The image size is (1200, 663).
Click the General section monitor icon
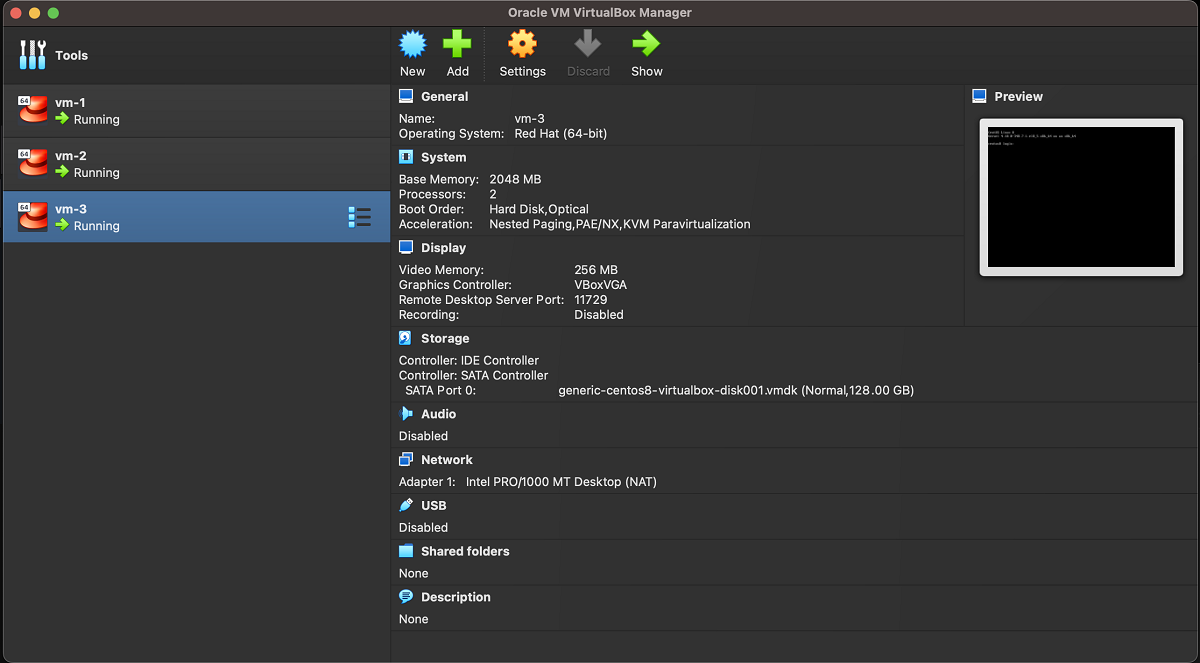point(406,96)
